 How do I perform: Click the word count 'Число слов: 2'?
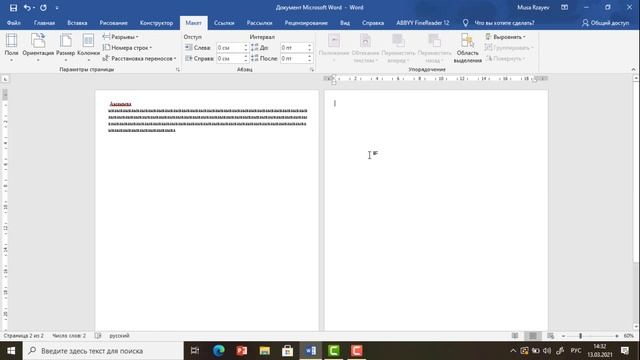pos(69,336)
